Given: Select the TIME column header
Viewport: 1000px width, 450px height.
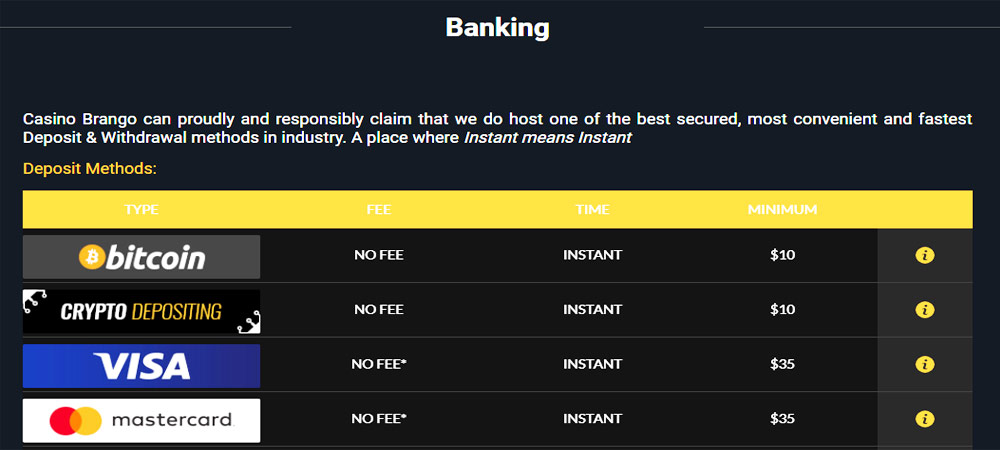Looking at the screenshot, I should click(592, 210).
